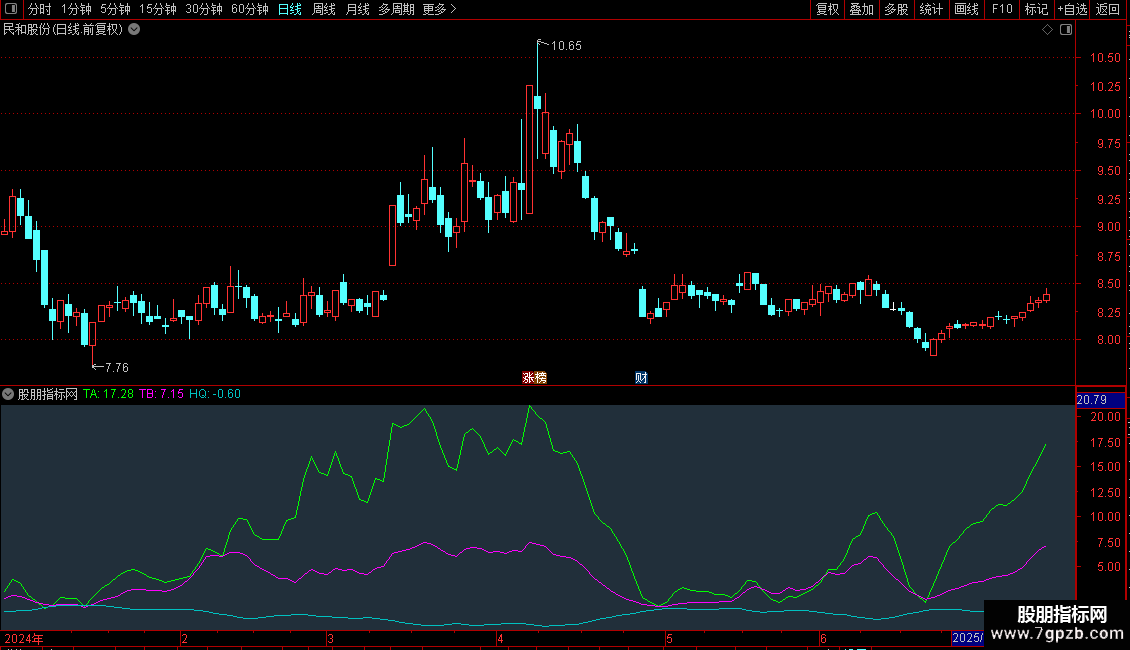Click the 标记 mark button
This screenshot has height=650, width=1130.
tap(1036, 9)
